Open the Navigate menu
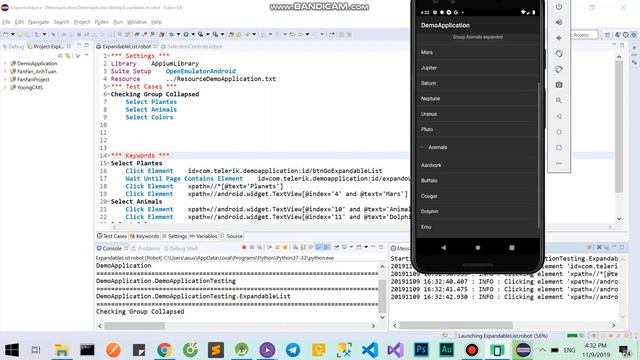The width and height of the screenshot is (640, 360). (38, 22)
